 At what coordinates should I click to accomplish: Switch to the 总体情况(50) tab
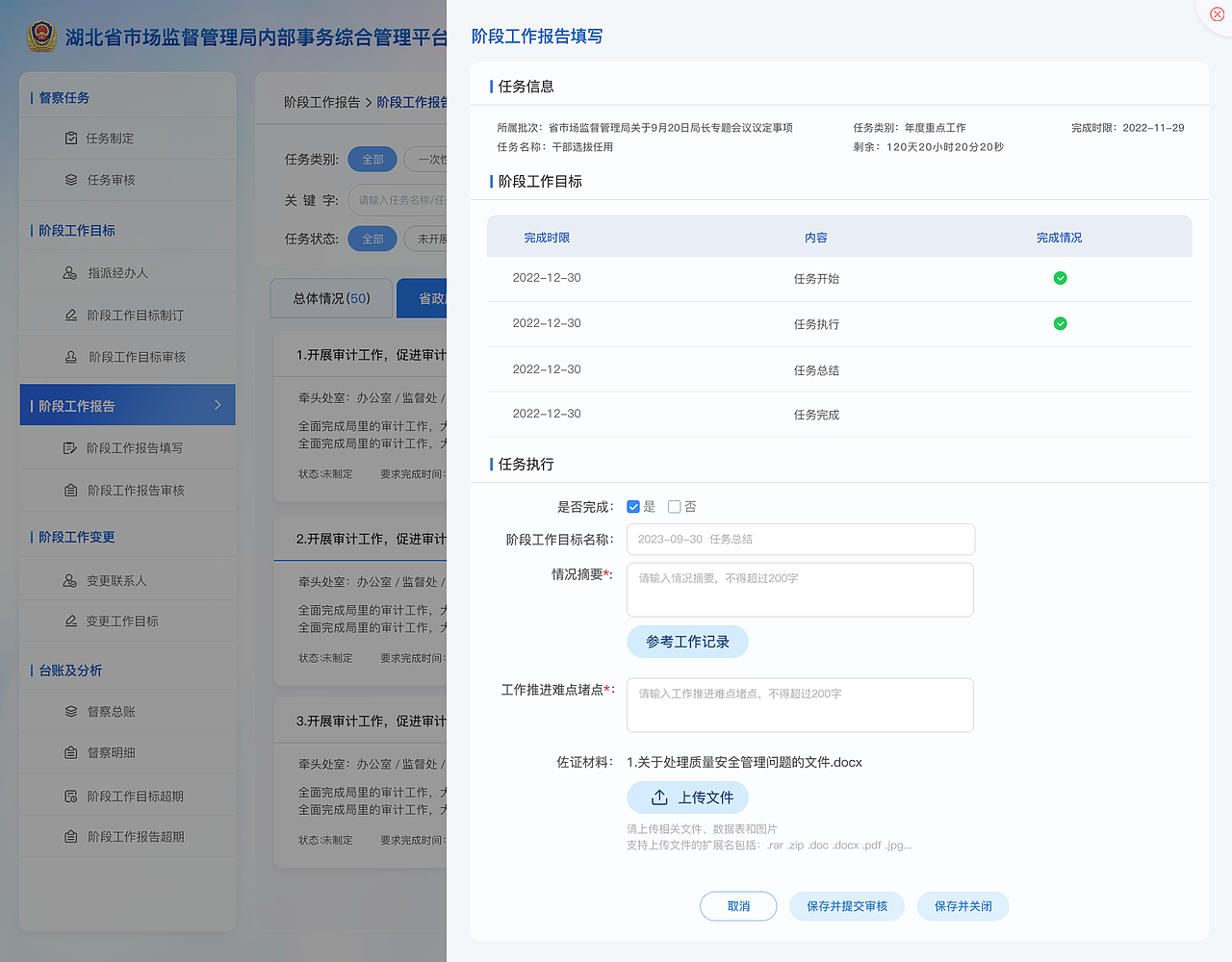point(331,298)
